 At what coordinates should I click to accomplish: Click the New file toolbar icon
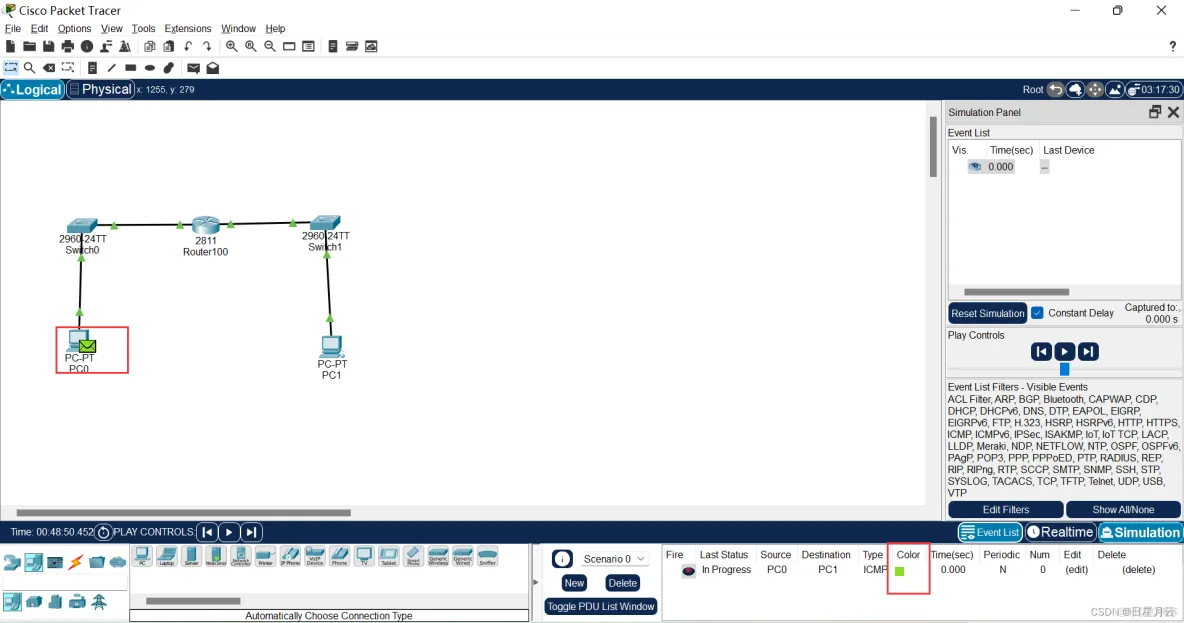tap(11, 47)
